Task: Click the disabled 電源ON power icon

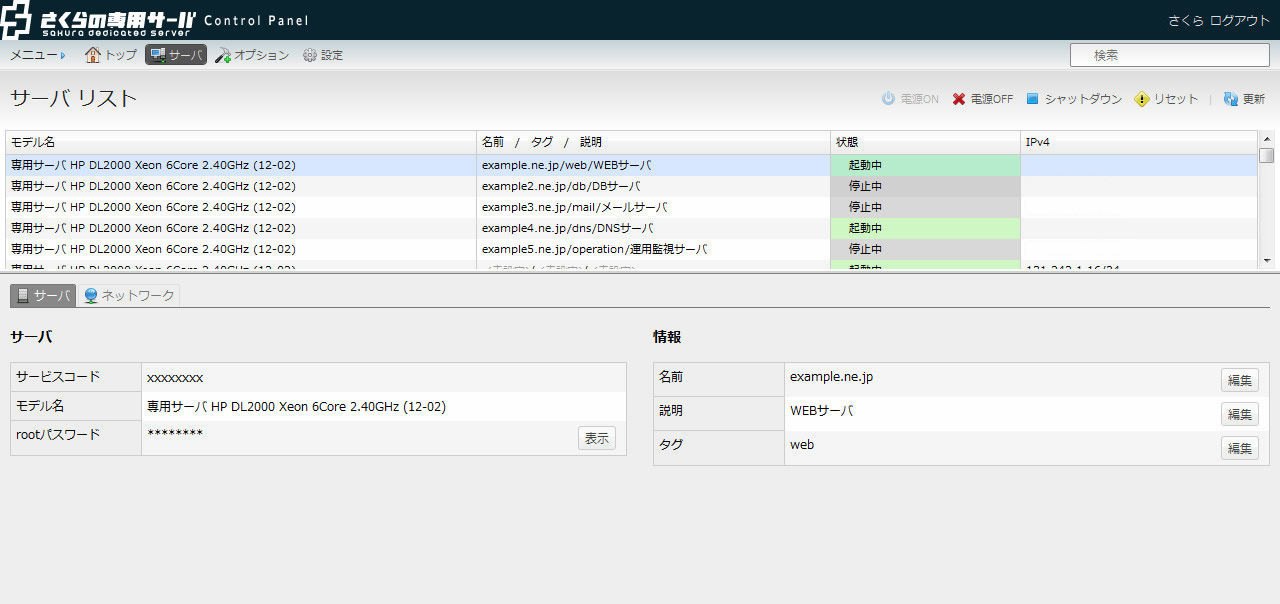Action: (888, 99)
